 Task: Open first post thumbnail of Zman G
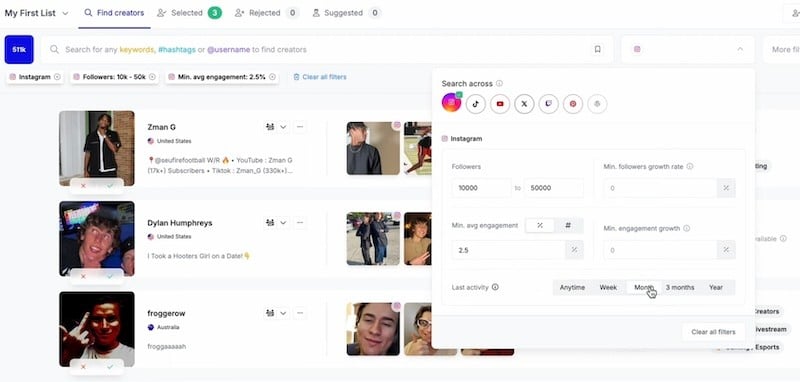(x=373, y=148)
